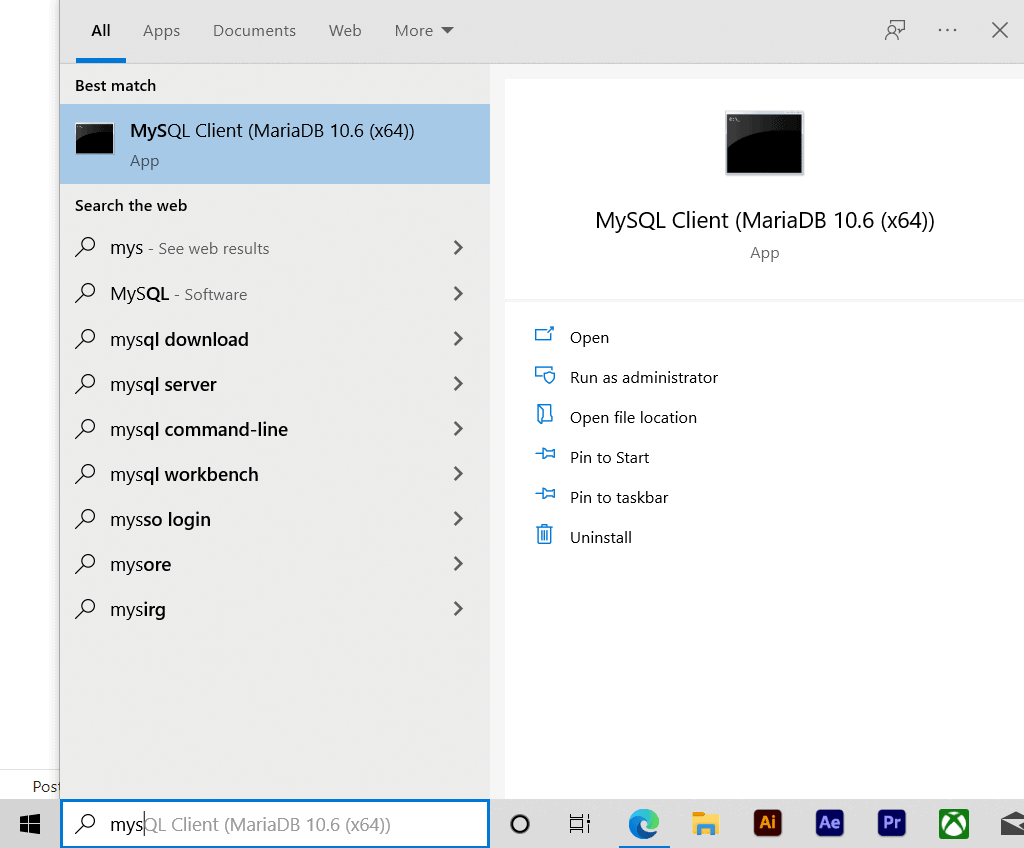Choose Open file location
The image size is (1024, 848).
pos(633,417)
